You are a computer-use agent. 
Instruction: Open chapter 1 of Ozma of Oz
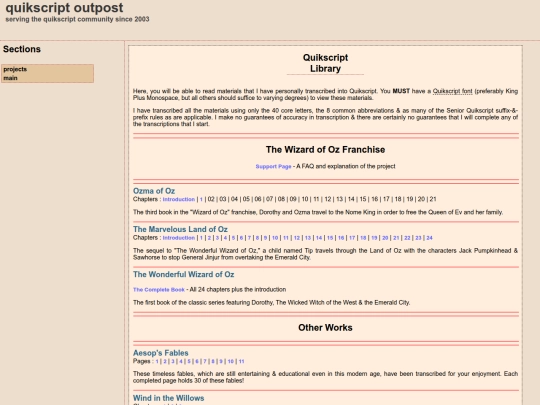(201, 199)
